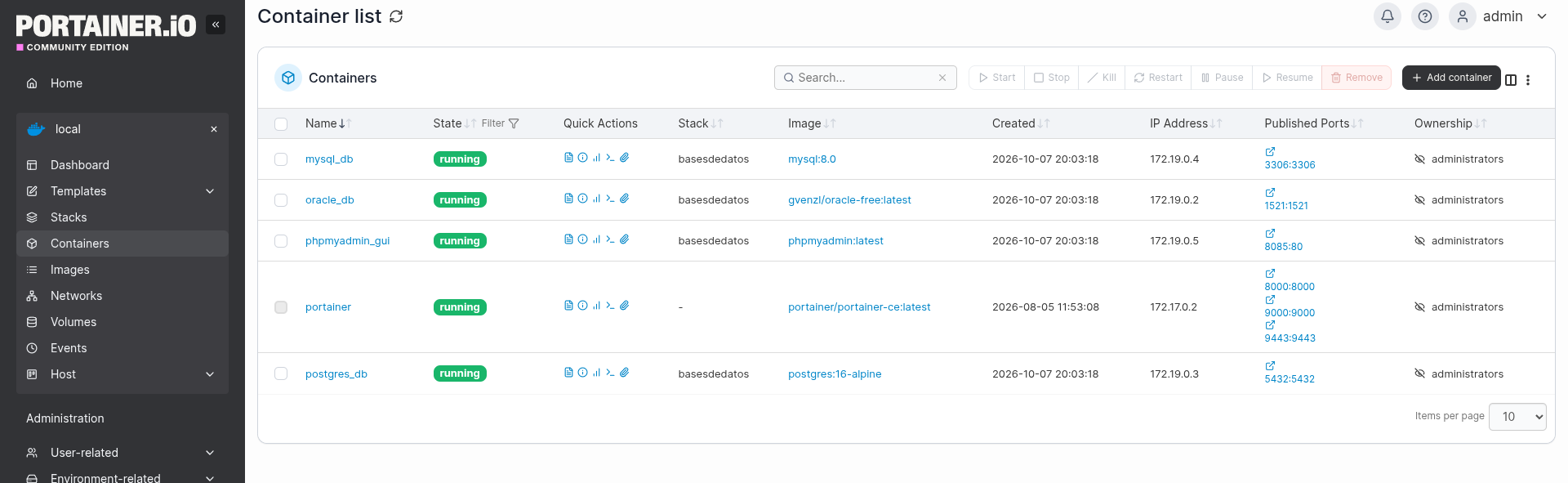
Task: Select the oracle_db container checkbox
Action: (x=281, y=200)
